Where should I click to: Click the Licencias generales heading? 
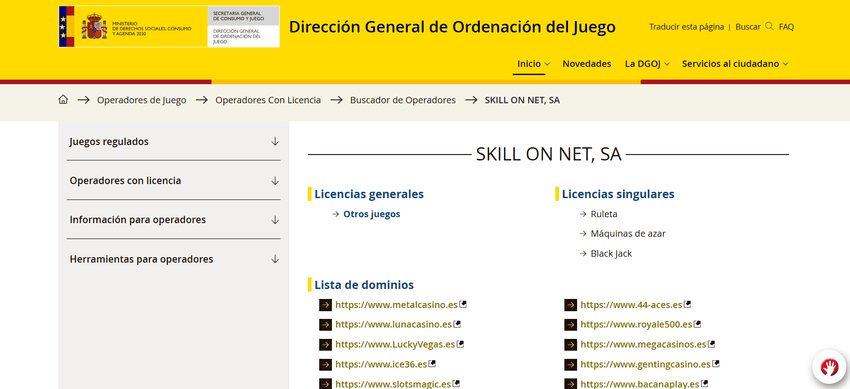(369, 194)
